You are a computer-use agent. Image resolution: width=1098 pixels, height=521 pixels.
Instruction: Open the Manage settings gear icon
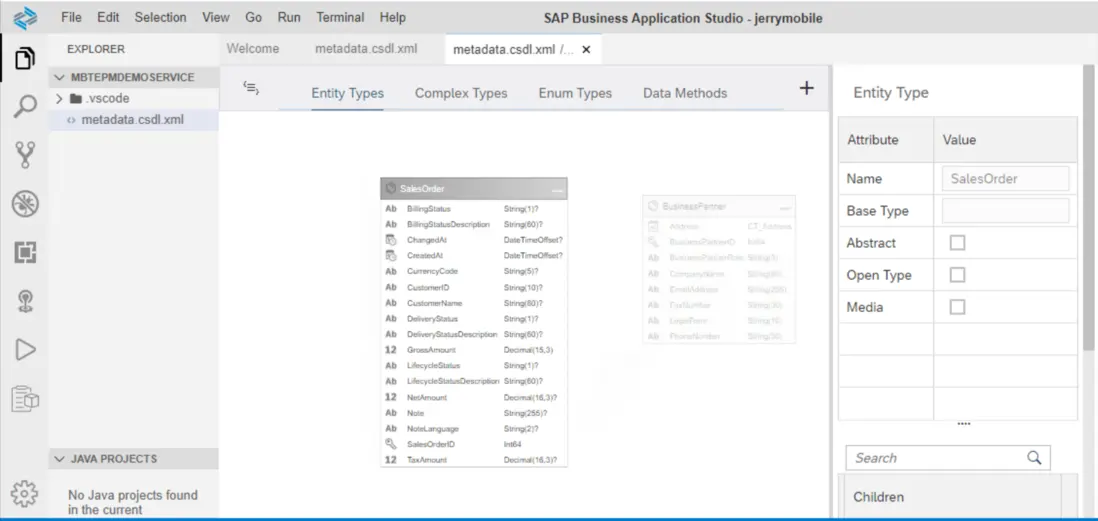pyautogui.click(x=24, y=494)
